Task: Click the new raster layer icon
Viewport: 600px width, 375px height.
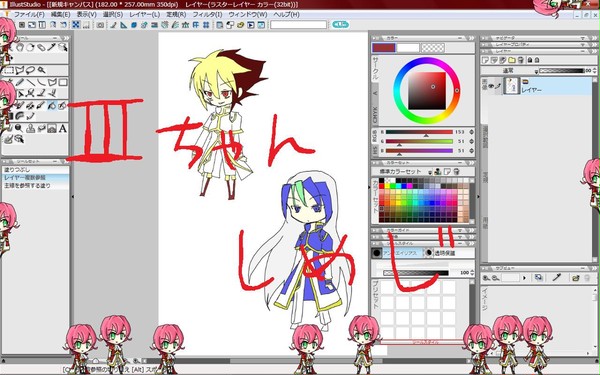Action: [485, 60]
